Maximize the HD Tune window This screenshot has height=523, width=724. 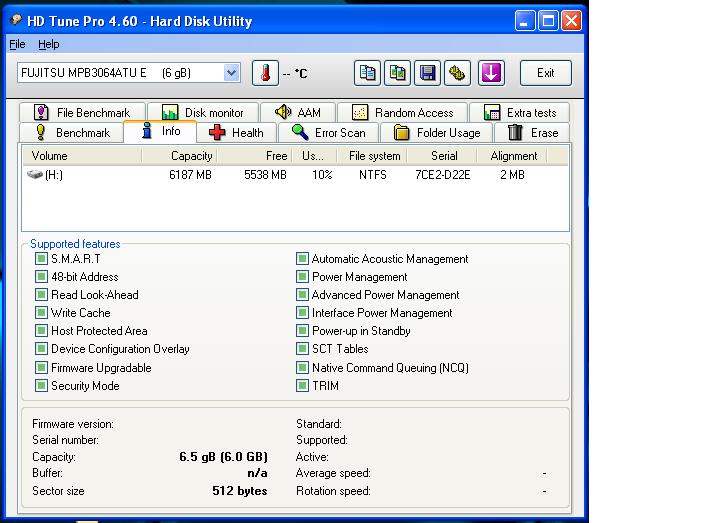point(548,21)
